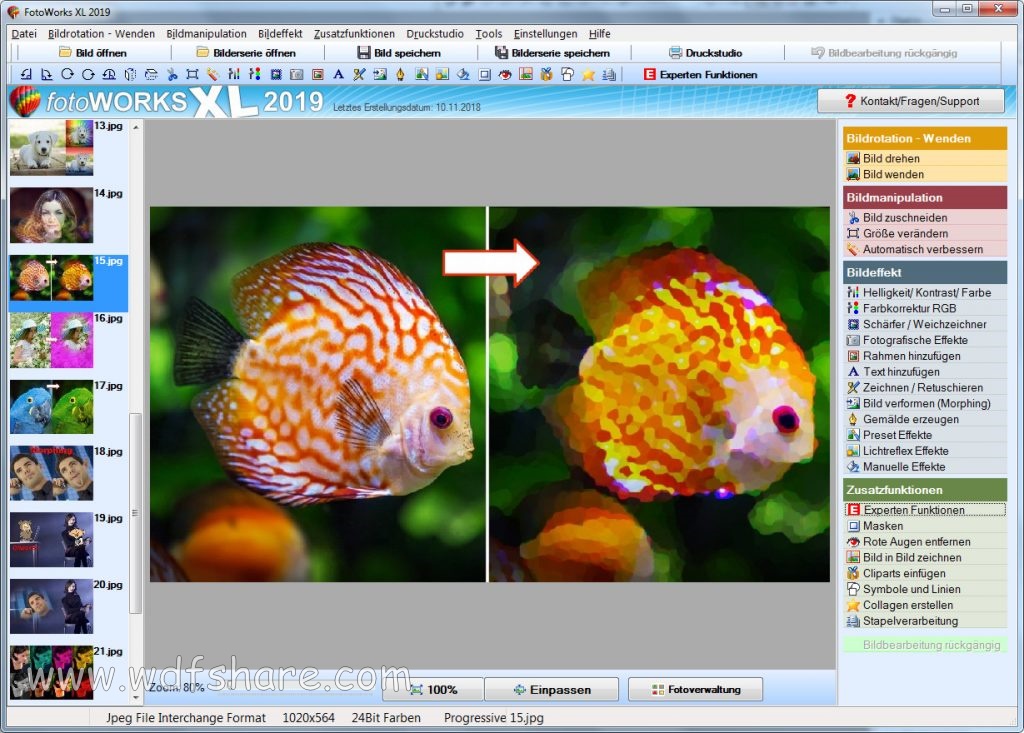Open Fotoverwaltung with its button
Image resolution: width=1024 pixels, height=733 pixels.
tap(695, 689)
